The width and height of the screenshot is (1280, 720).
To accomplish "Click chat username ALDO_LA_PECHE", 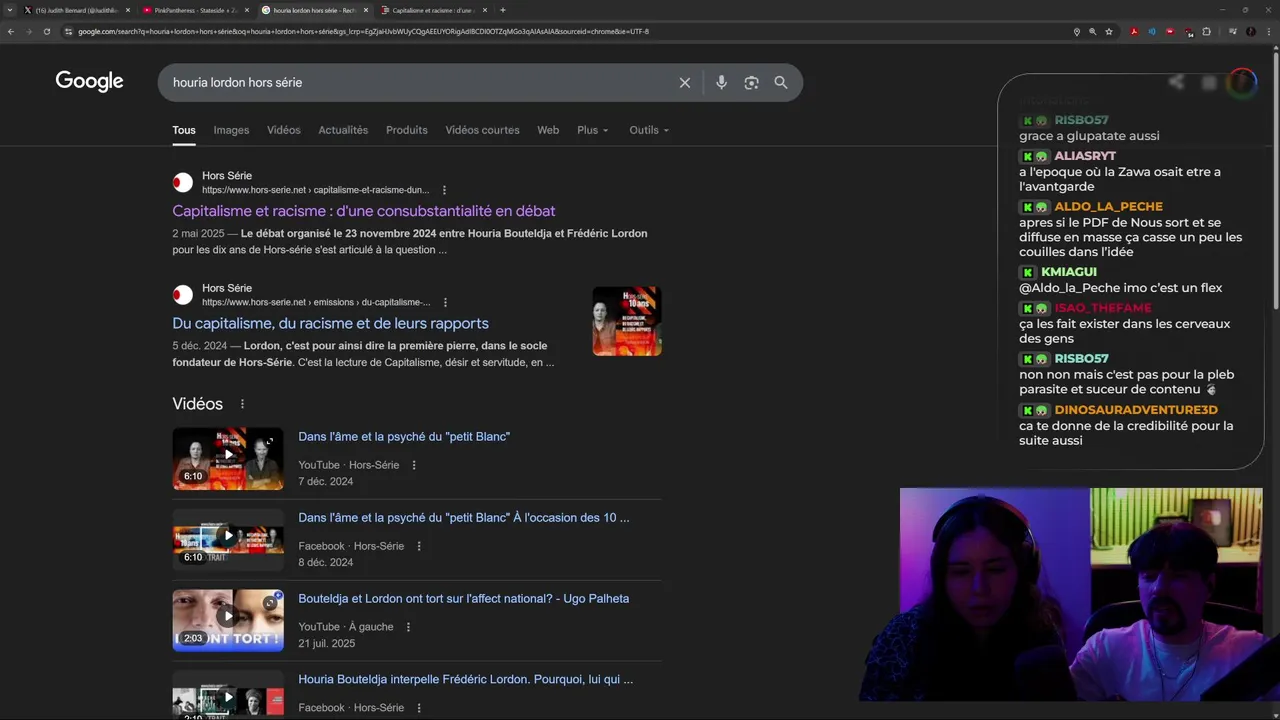I will click(1108, 207).
